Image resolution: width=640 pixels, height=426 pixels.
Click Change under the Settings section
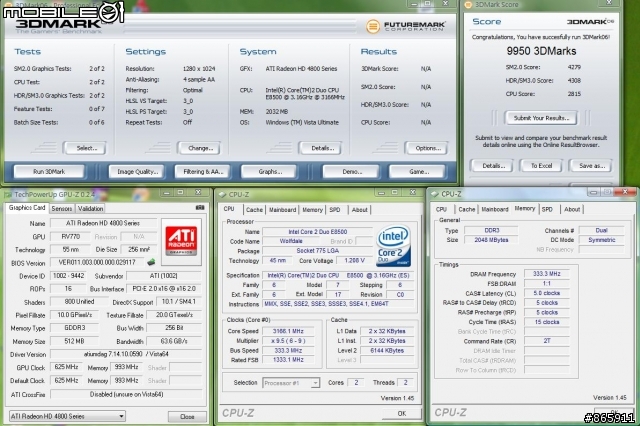point(200,148)
